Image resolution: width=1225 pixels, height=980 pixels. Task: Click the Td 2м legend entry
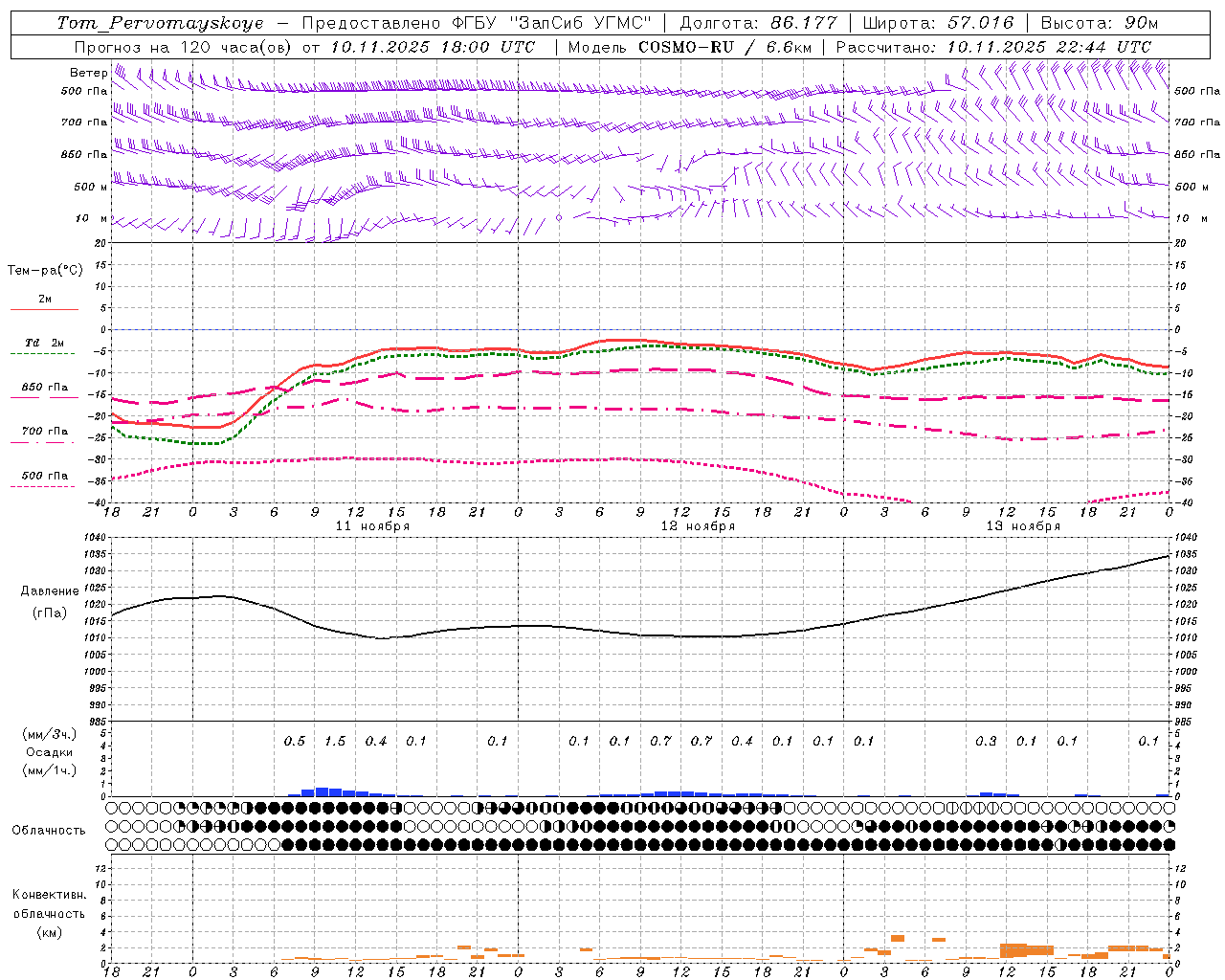click(x=44, y=343)
